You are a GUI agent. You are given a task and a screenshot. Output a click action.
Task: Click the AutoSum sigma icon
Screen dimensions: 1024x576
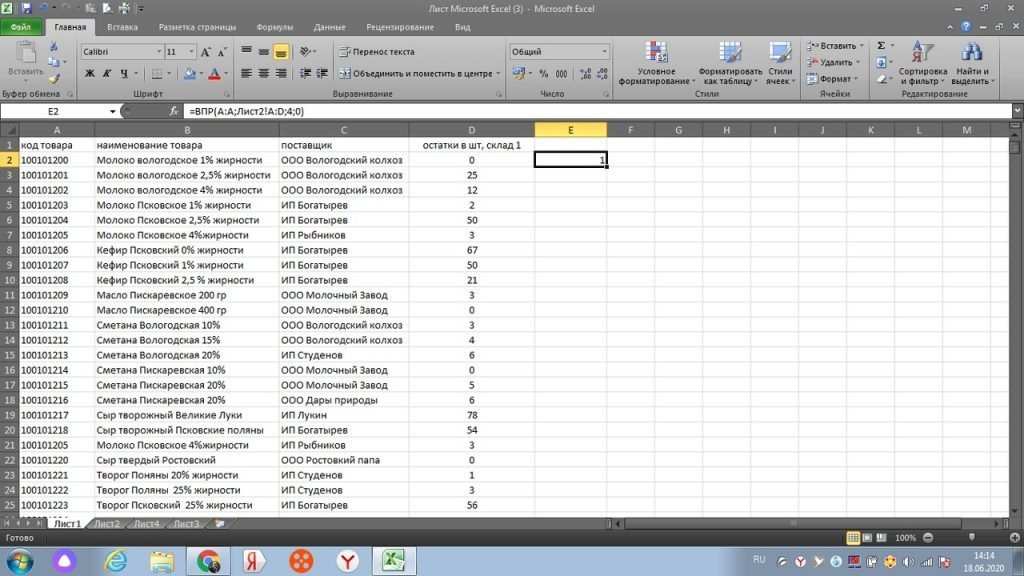[x=881, y=46]
